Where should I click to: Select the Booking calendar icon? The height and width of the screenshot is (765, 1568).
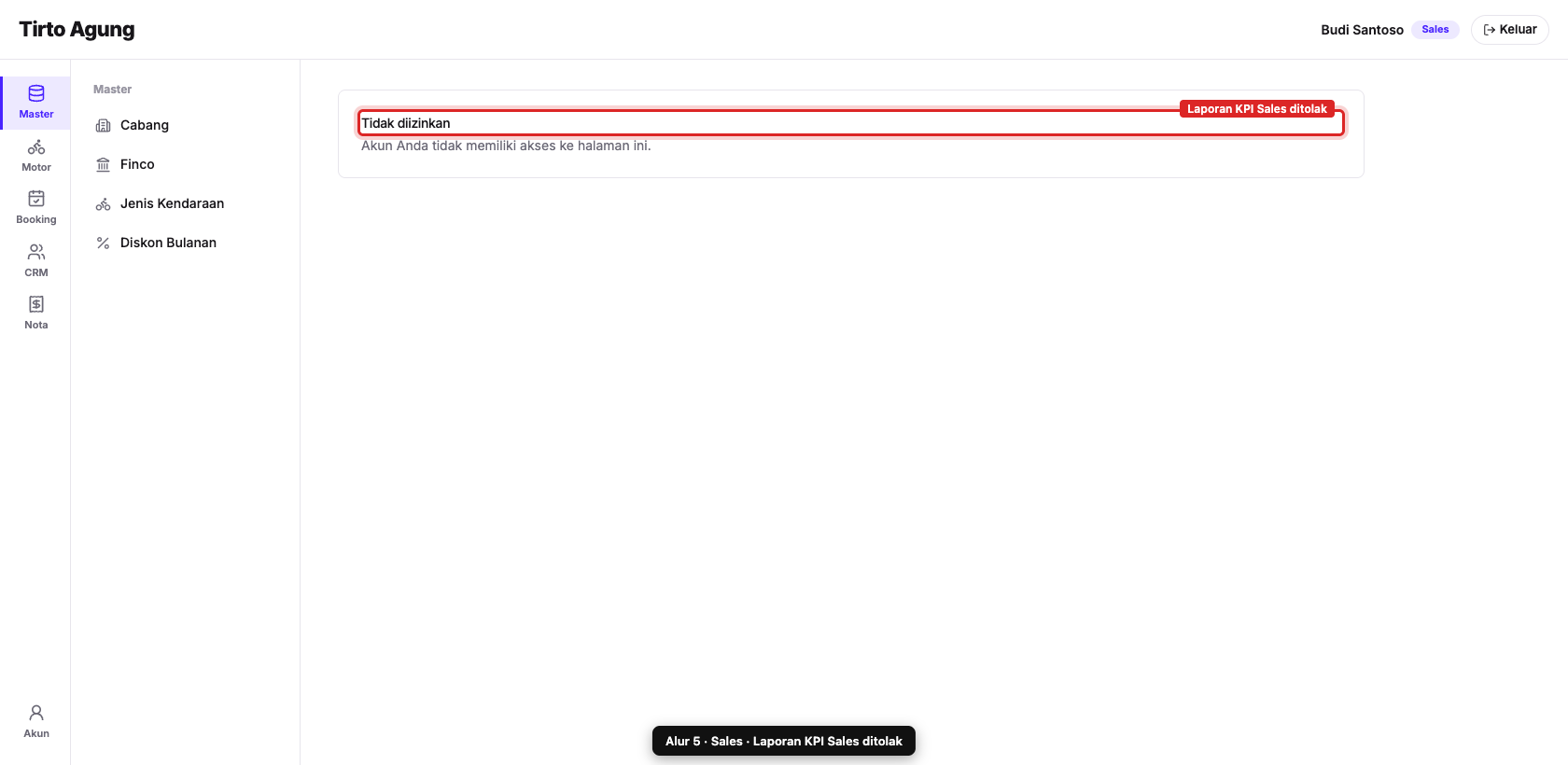click(x=36, y=199)
